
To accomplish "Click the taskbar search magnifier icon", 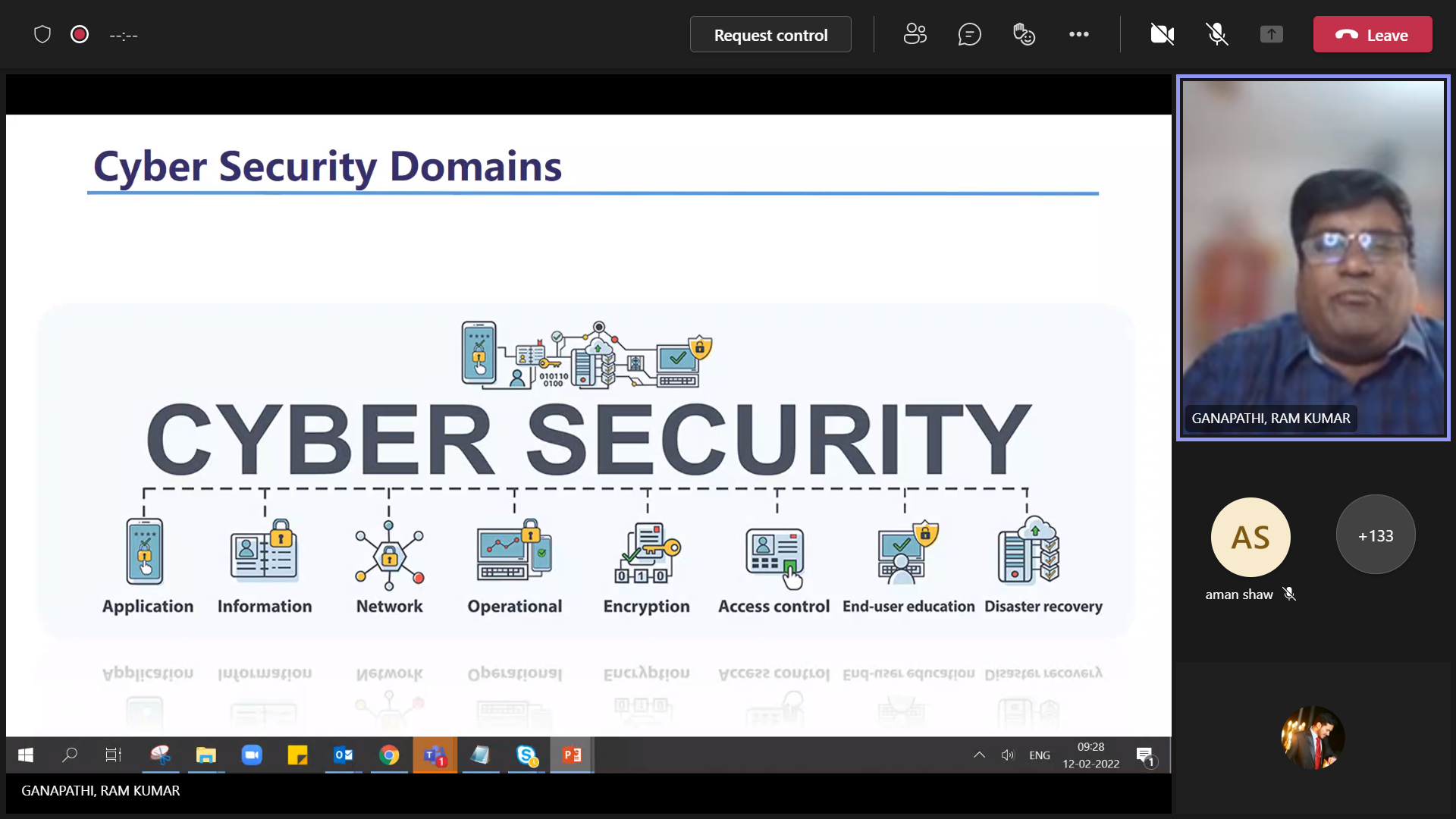I will (x=70, y=755).
